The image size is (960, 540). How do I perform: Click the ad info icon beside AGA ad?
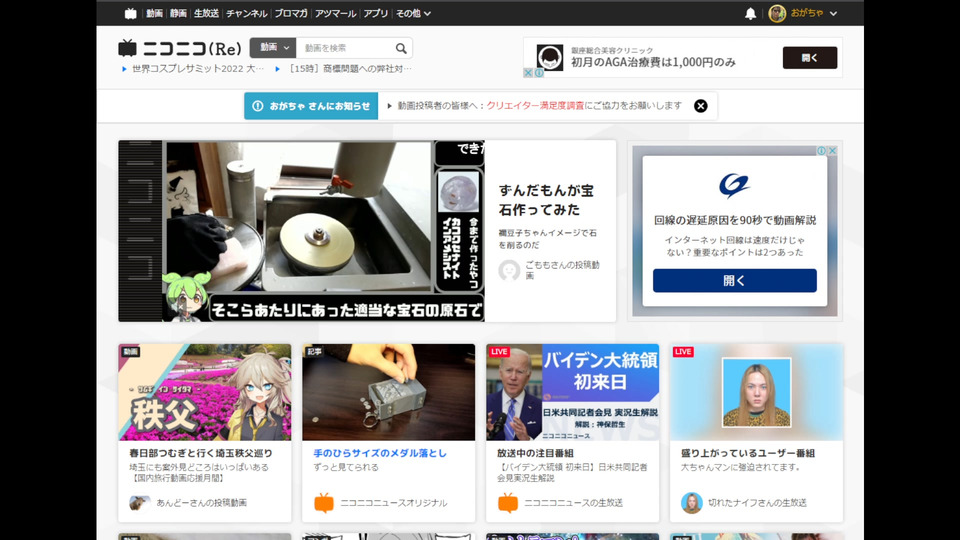[539, 73]
